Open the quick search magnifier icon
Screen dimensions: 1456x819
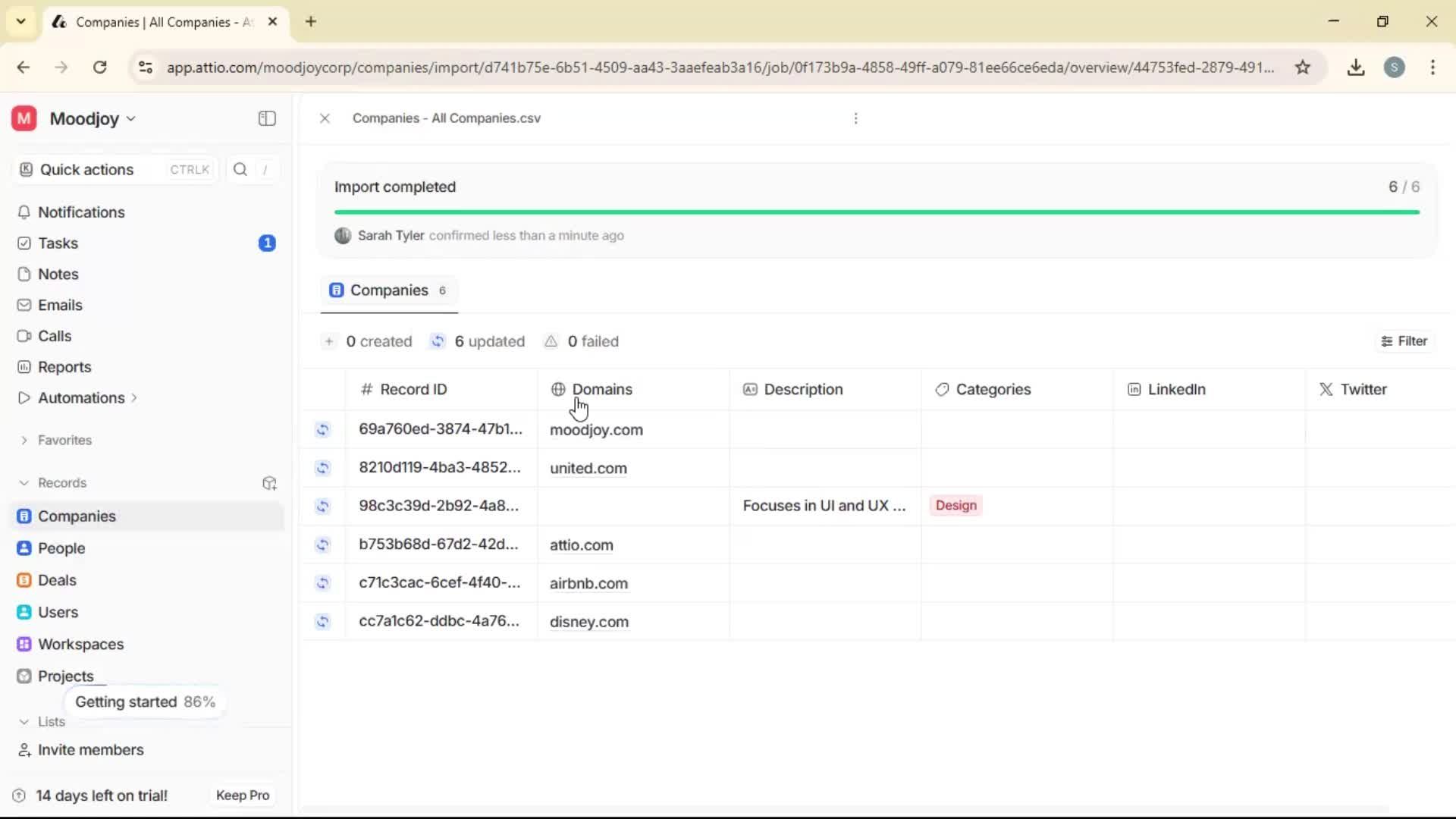[240, 169]
